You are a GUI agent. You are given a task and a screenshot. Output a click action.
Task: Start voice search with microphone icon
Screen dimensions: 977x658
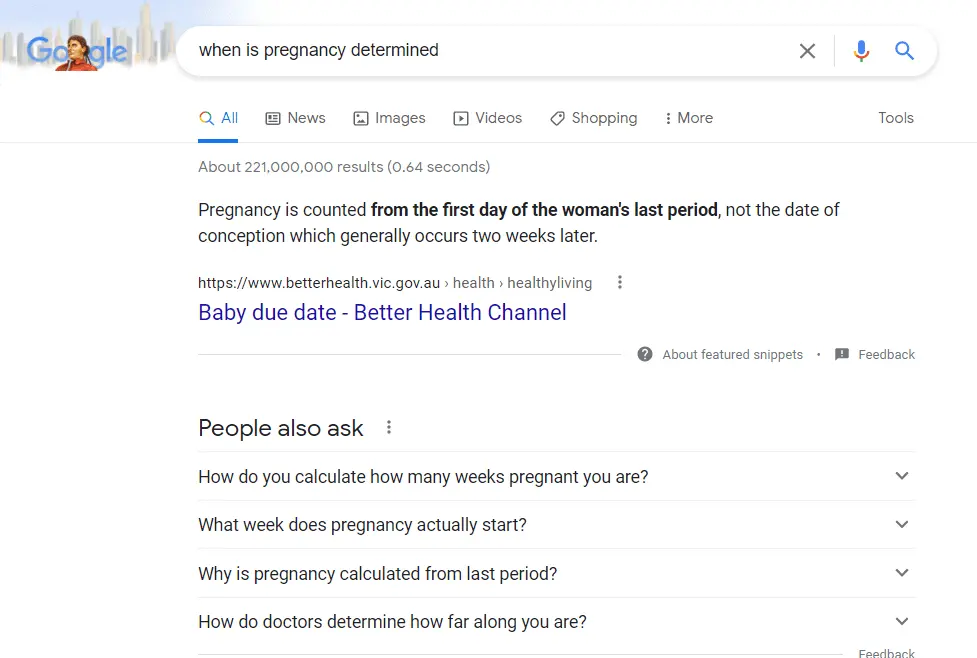pyautogui.click(x=861, y=51)
